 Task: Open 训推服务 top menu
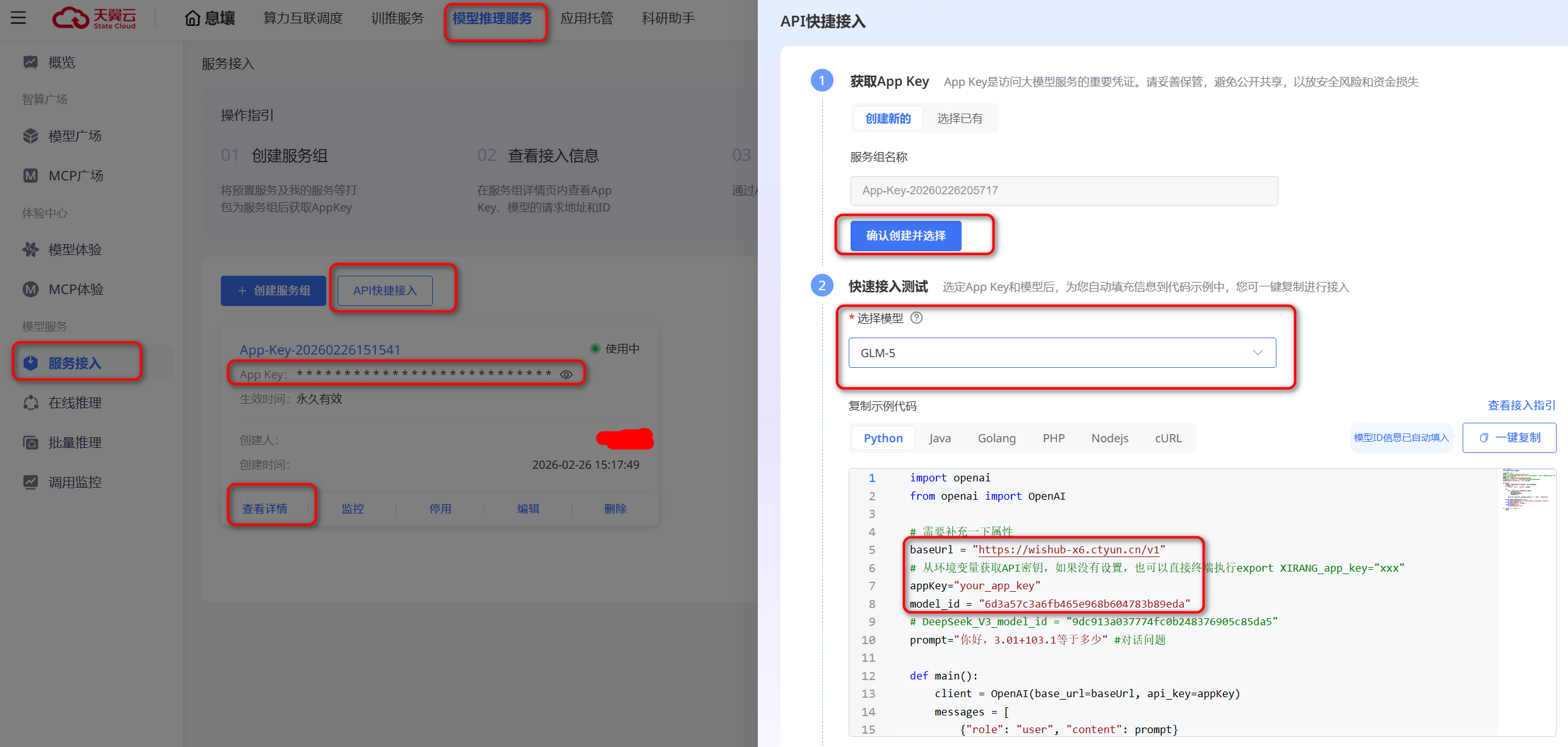pos(398,18)
